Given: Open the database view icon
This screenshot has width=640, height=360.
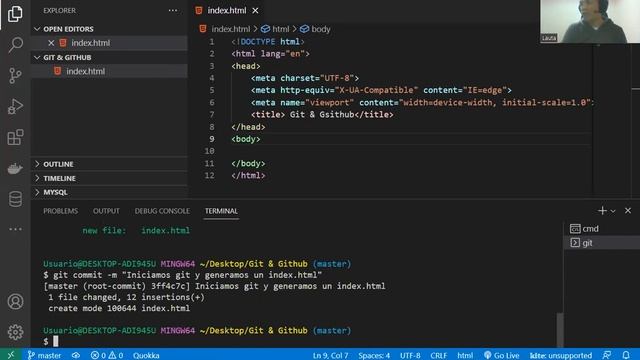Looking at the screenshot, I should [15, 199].
